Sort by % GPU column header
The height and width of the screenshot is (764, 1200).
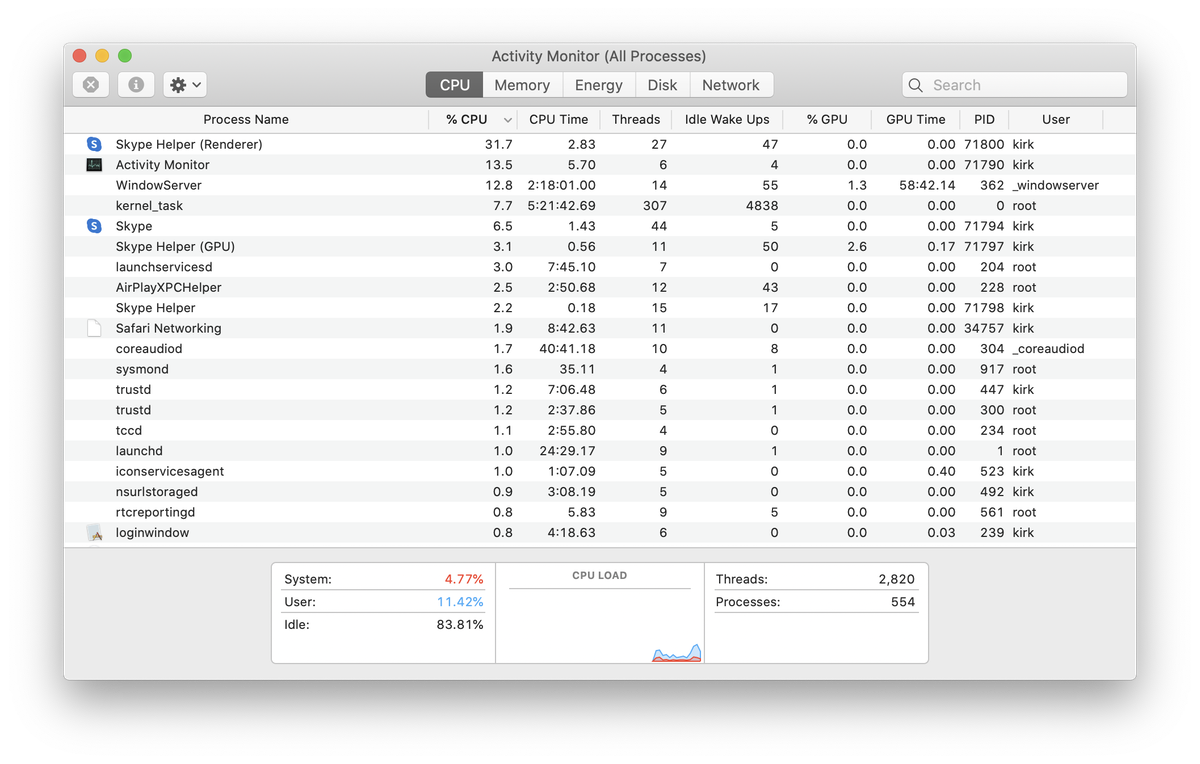pyautogui.click(x=827, y=119)
